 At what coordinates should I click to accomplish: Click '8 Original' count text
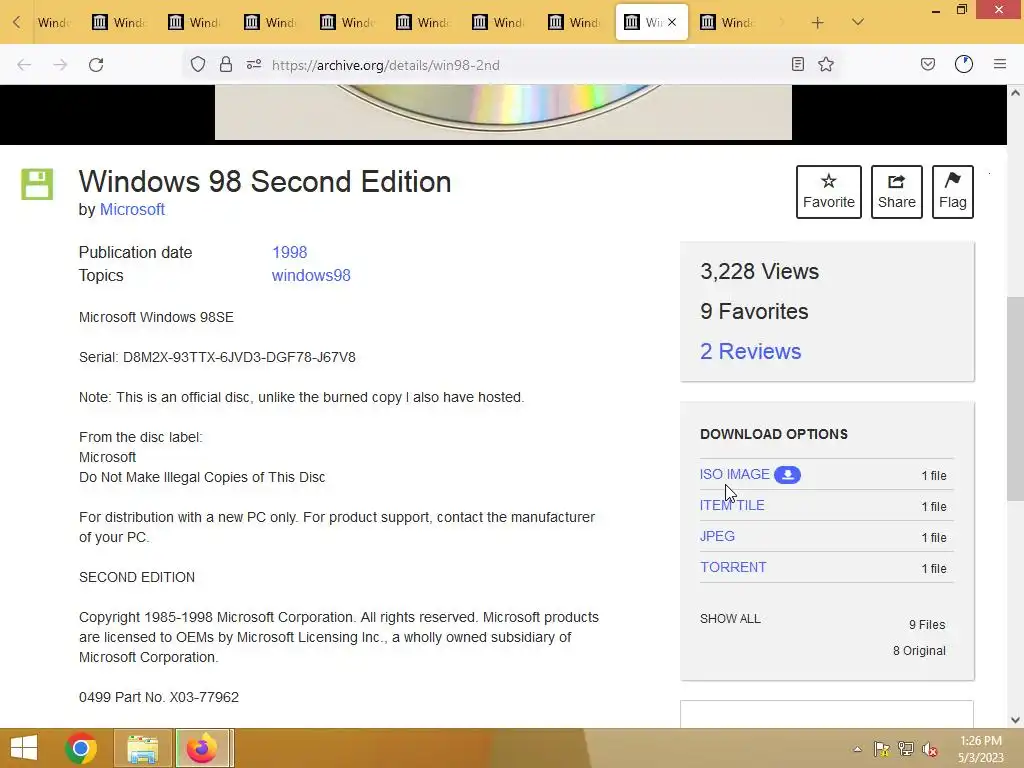coord(920,650)
